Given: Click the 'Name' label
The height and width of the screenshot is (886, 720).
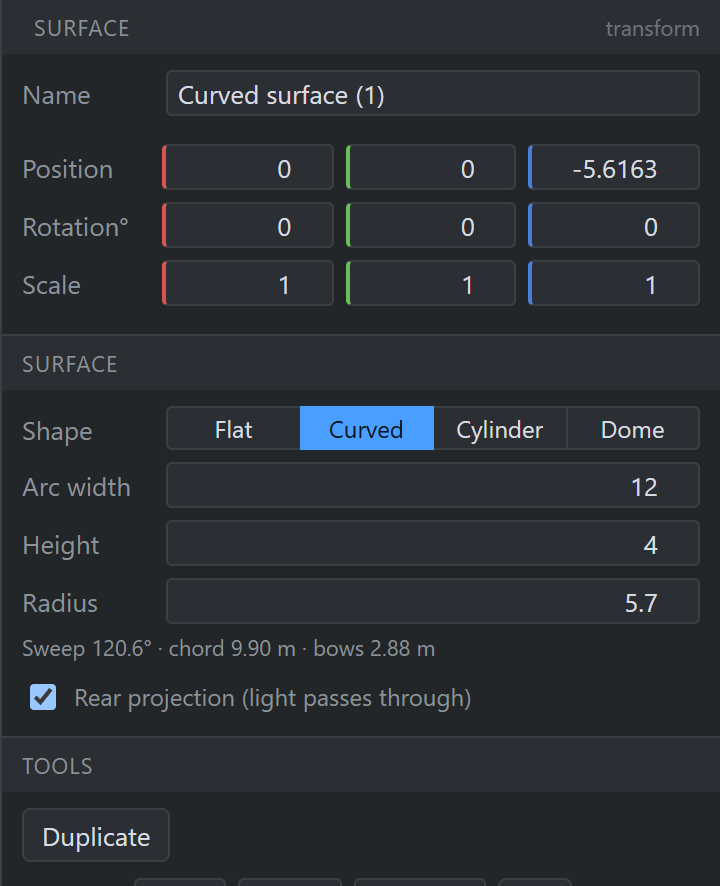Looking at the screenshot, I should coord(57,95).
